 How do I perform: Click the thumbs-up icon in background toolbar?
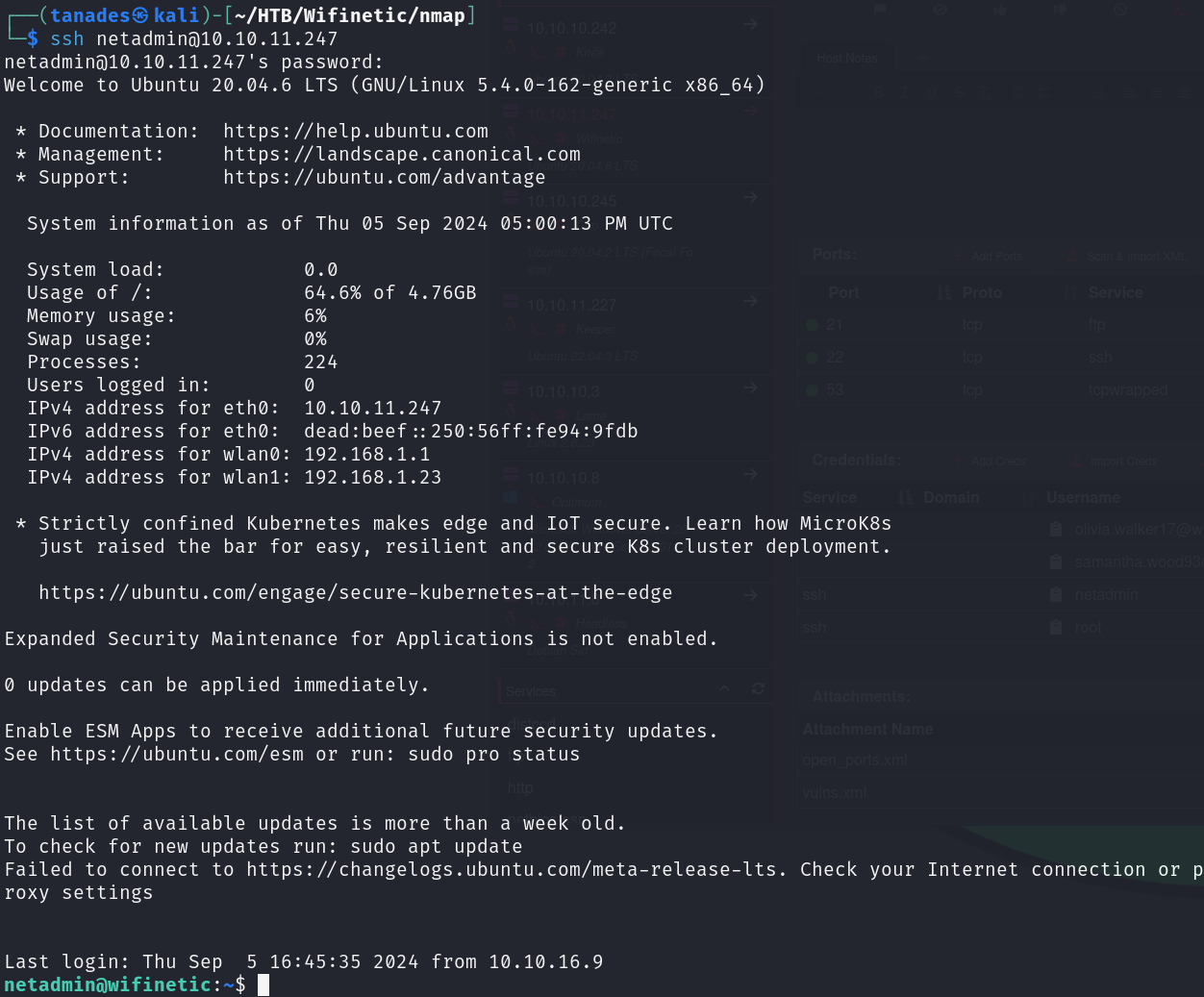1000,9
